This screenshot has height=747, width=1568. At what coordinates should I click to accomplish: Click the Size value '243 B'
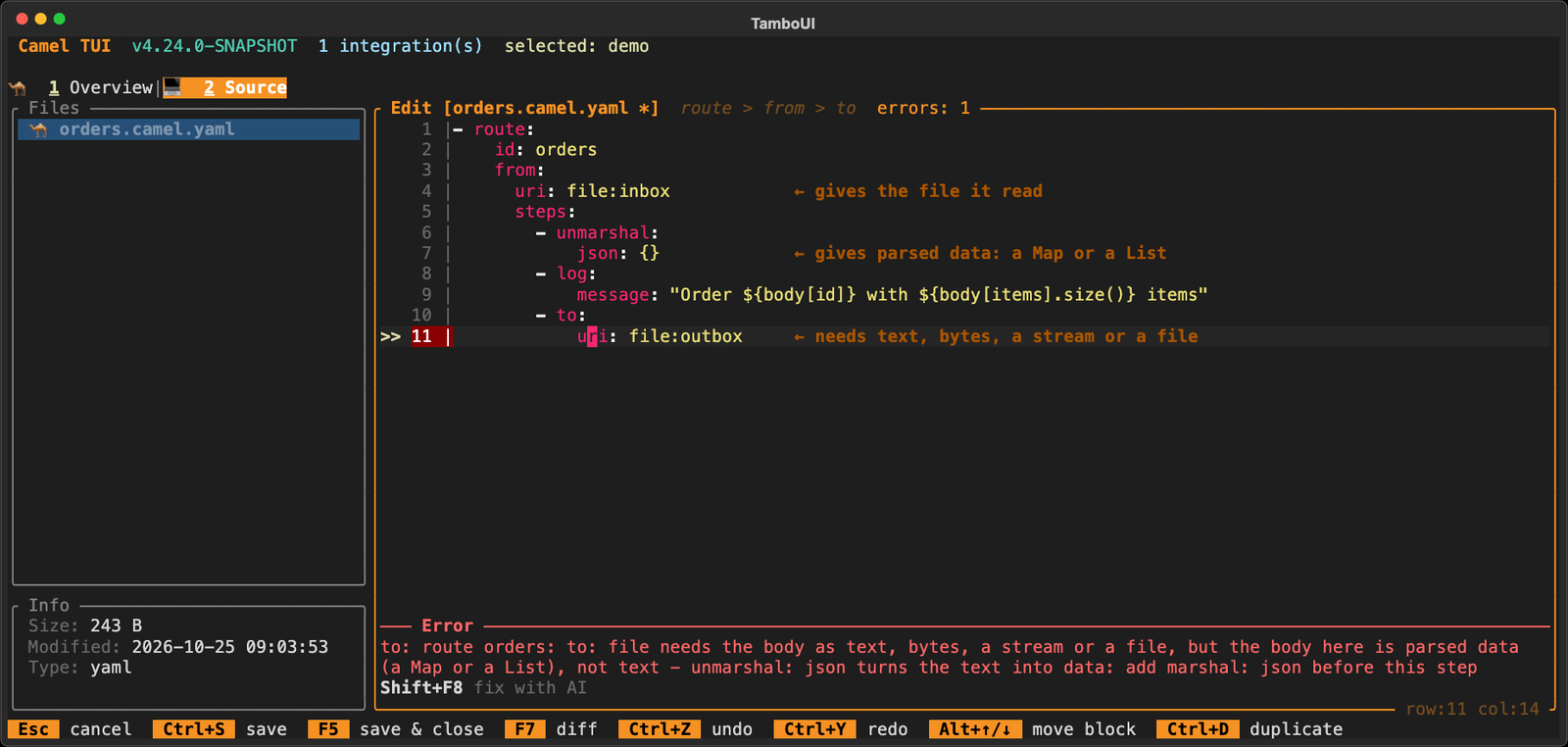117,625
